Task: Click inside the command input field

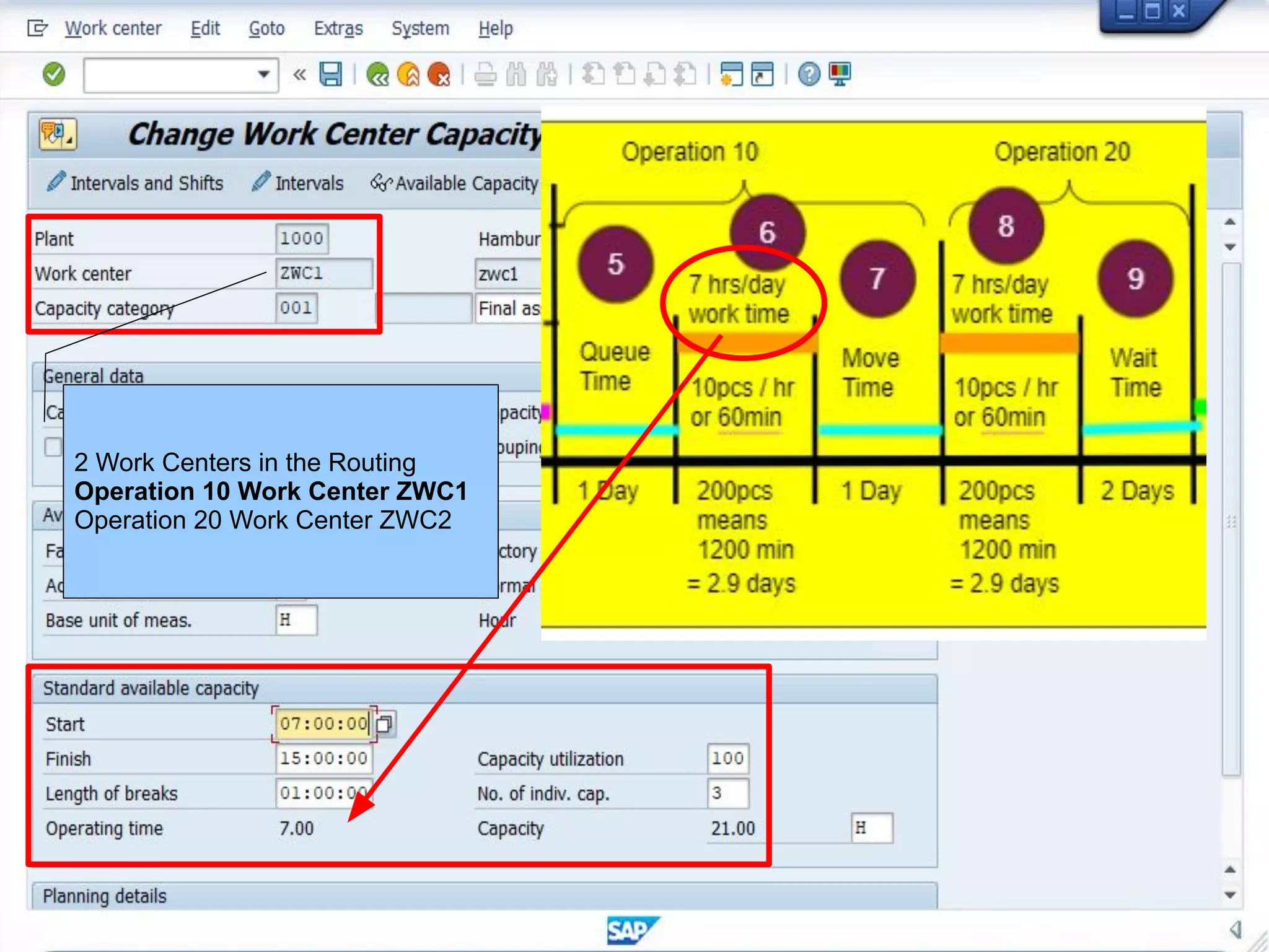Action: tap(170, 76)
